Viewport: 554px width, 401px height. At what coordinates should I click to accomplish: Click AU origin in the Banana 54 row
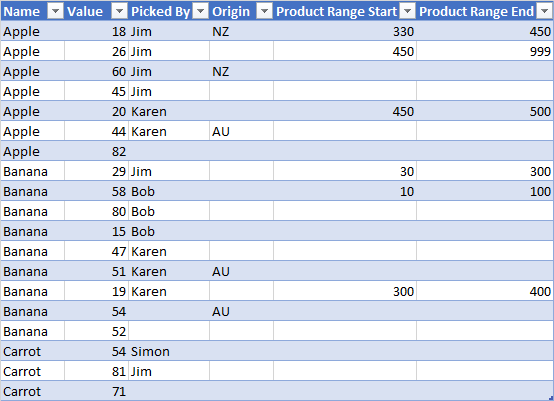[x=242, y=312]
